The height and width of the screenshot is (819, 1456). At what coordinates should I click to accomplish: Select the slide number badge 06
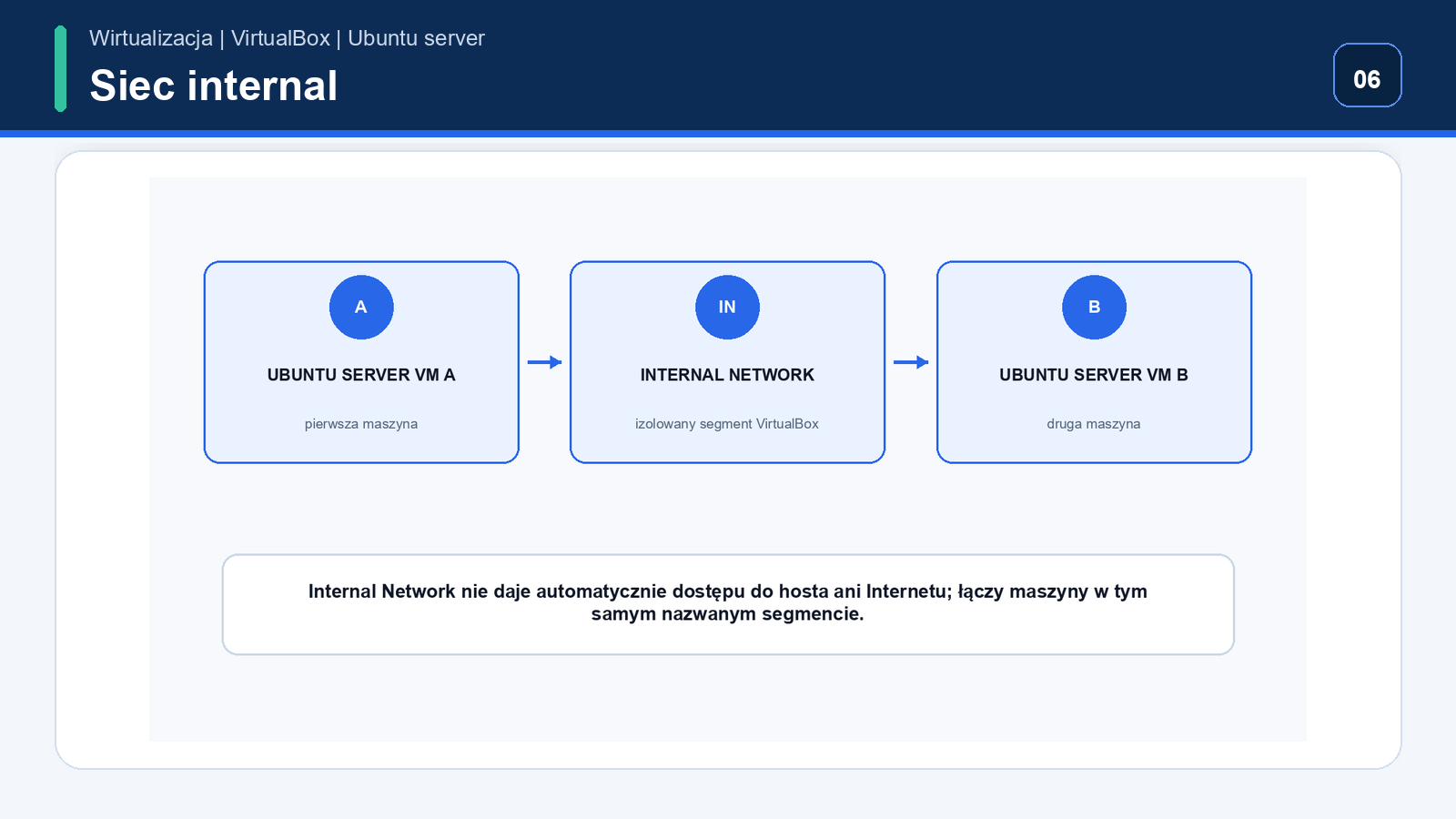tap(1367, 76)
